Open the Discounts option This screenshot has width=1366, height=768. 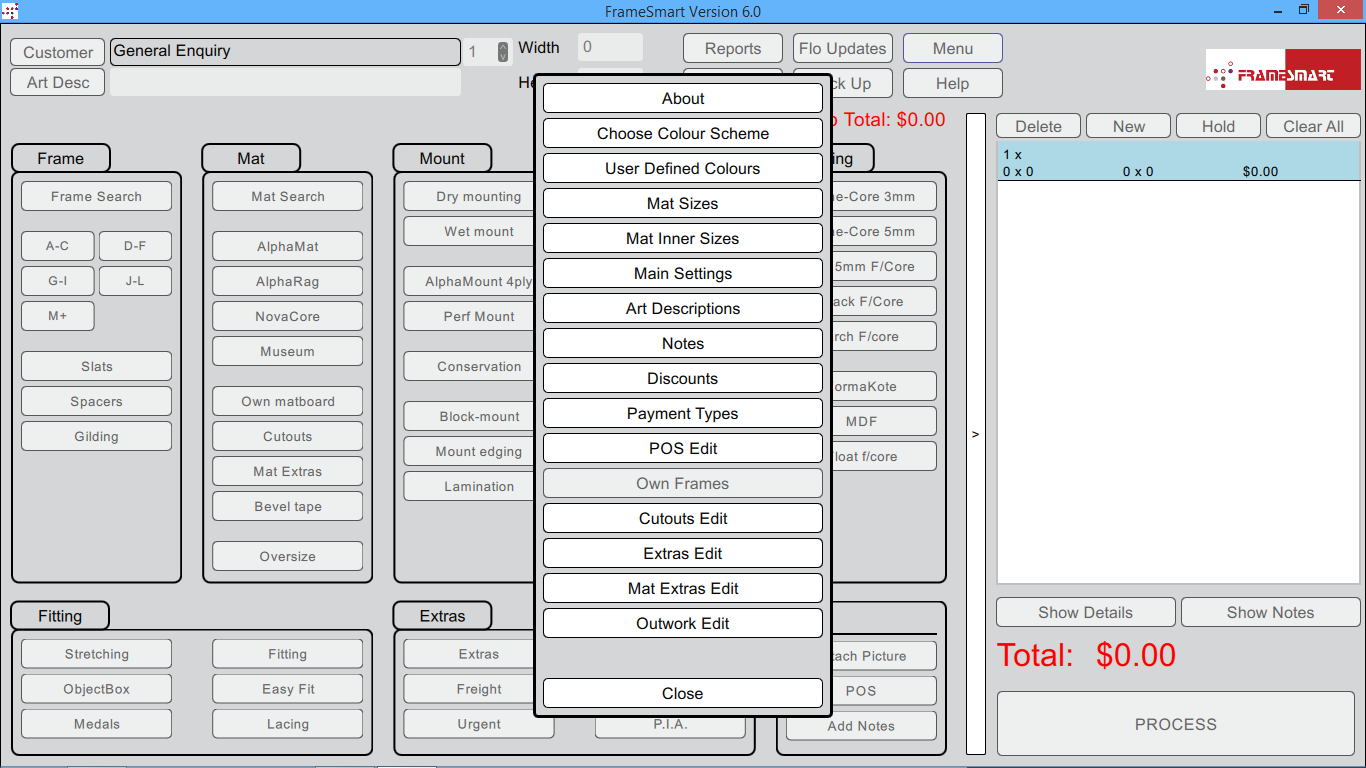point(683,378)
